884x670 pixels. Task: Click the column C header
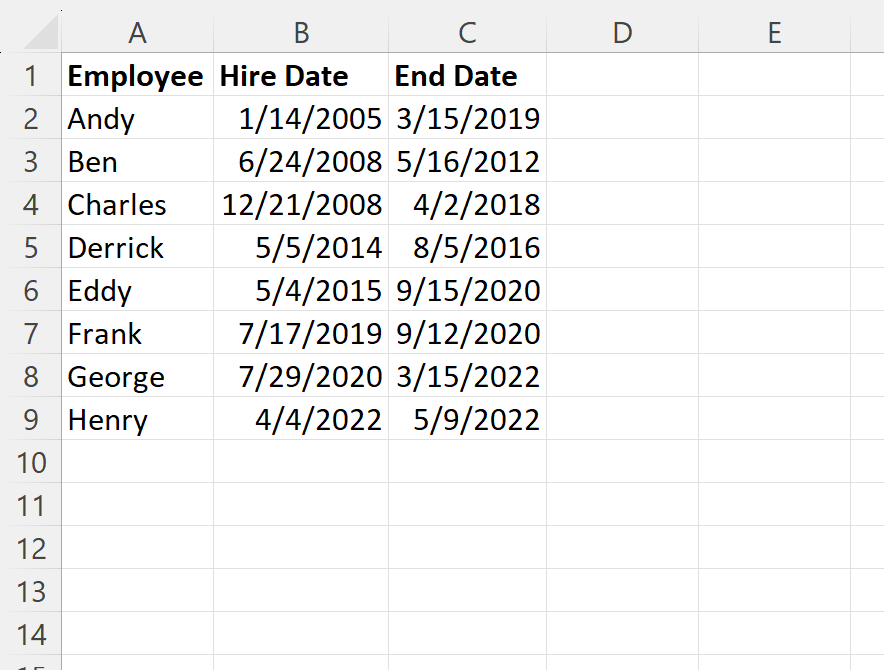467,33
